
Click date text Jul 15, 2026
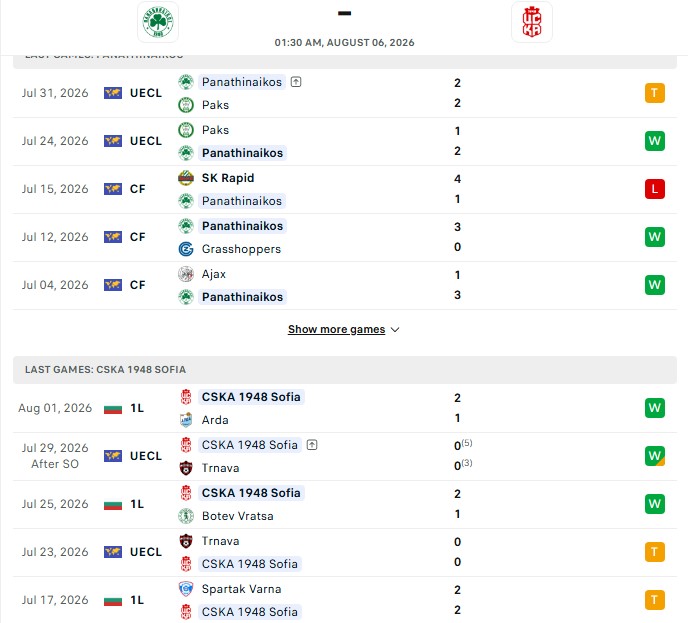[x=55, y=189]
